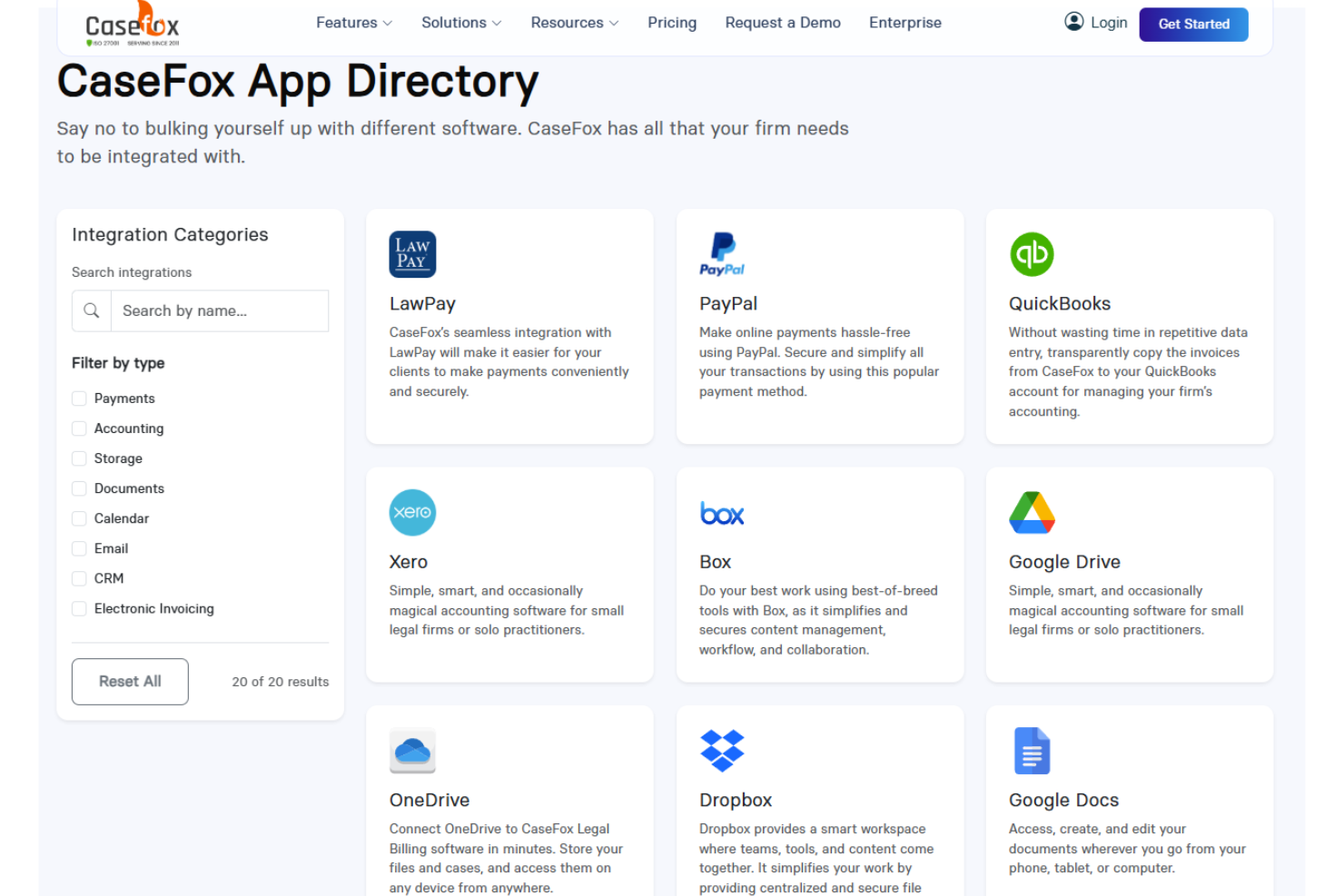Open the QuickBooks integration title
The width and height of the screenshot is (1344, 896).
point(1060,304)
